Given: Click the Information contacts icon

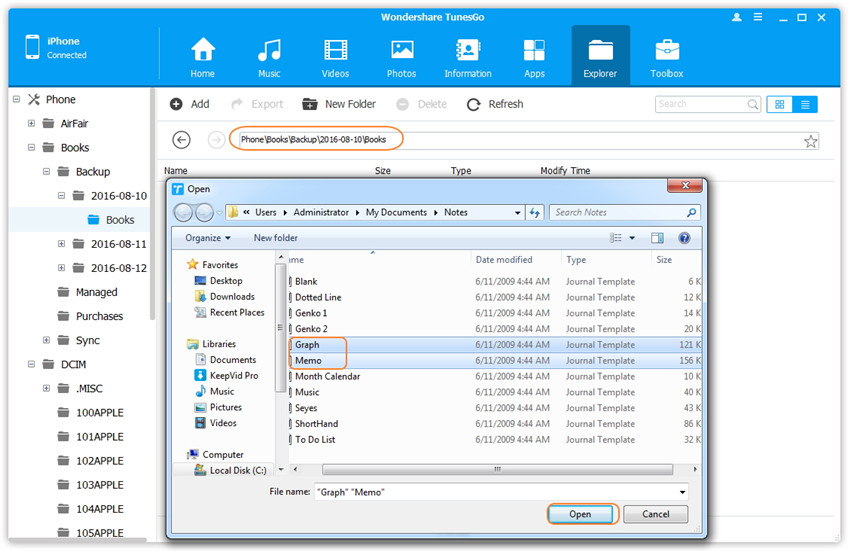Looking at the screenshot, I should pyautogui.click(x=467, y=57).
